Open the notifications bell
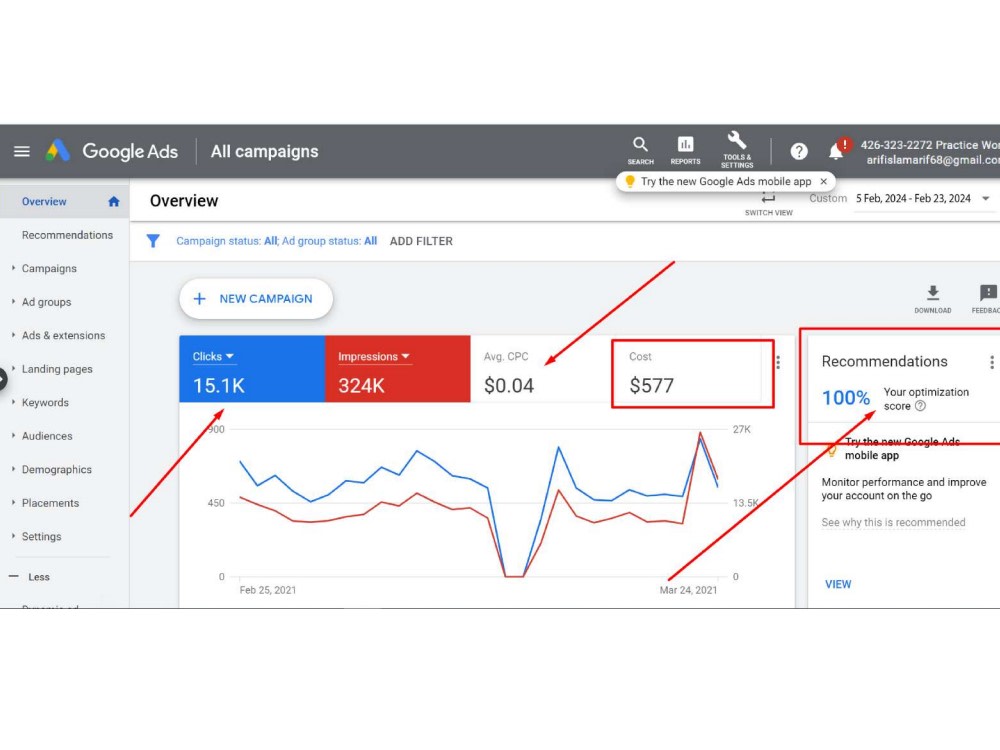 coord(835,151)
